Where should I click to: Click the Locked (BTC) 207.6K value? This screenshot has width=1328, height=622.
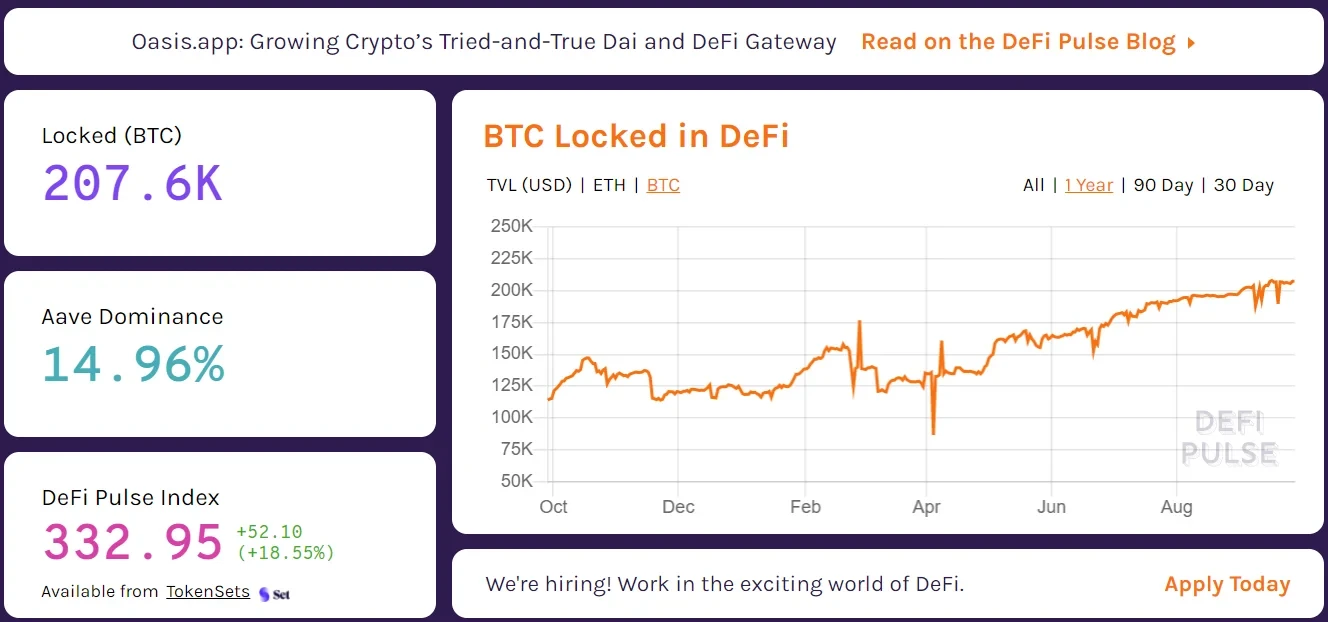(132, 184)
